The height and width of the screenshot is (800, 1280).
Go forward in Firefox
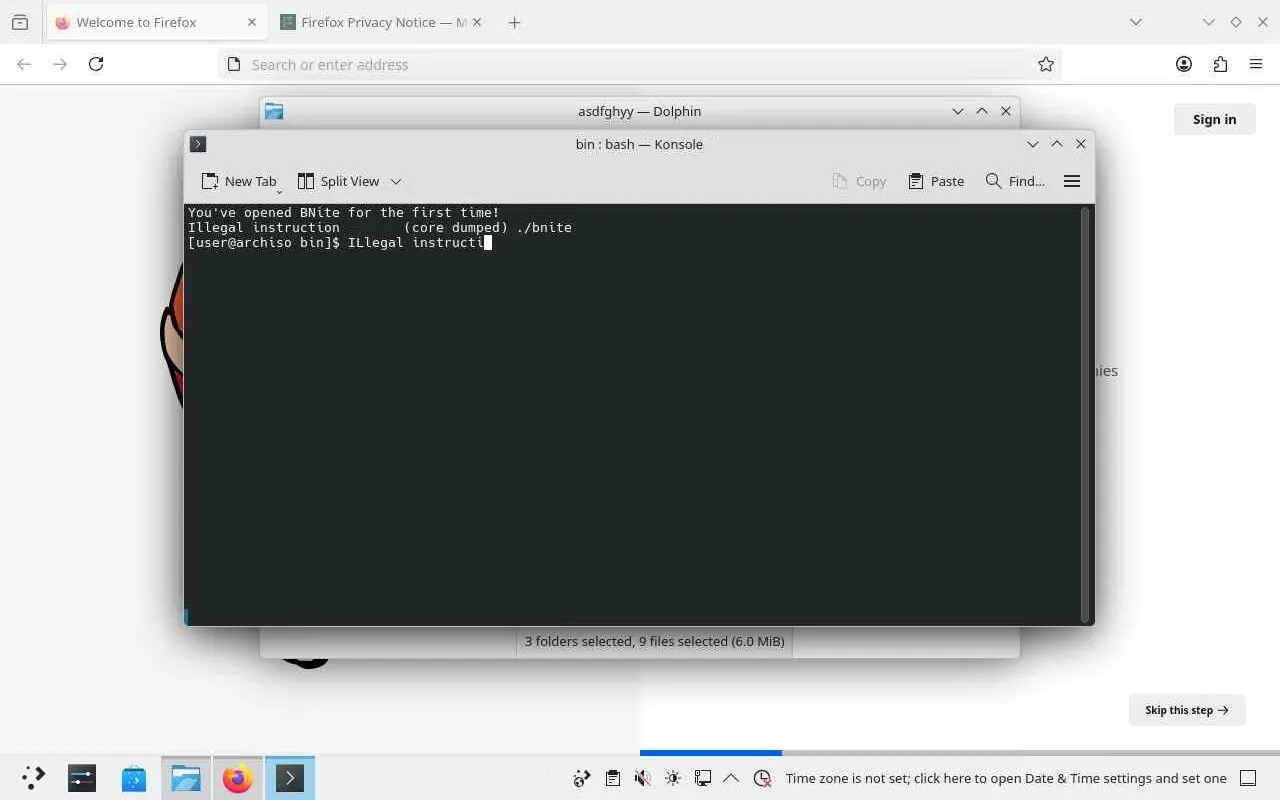(x=60, y=64)
